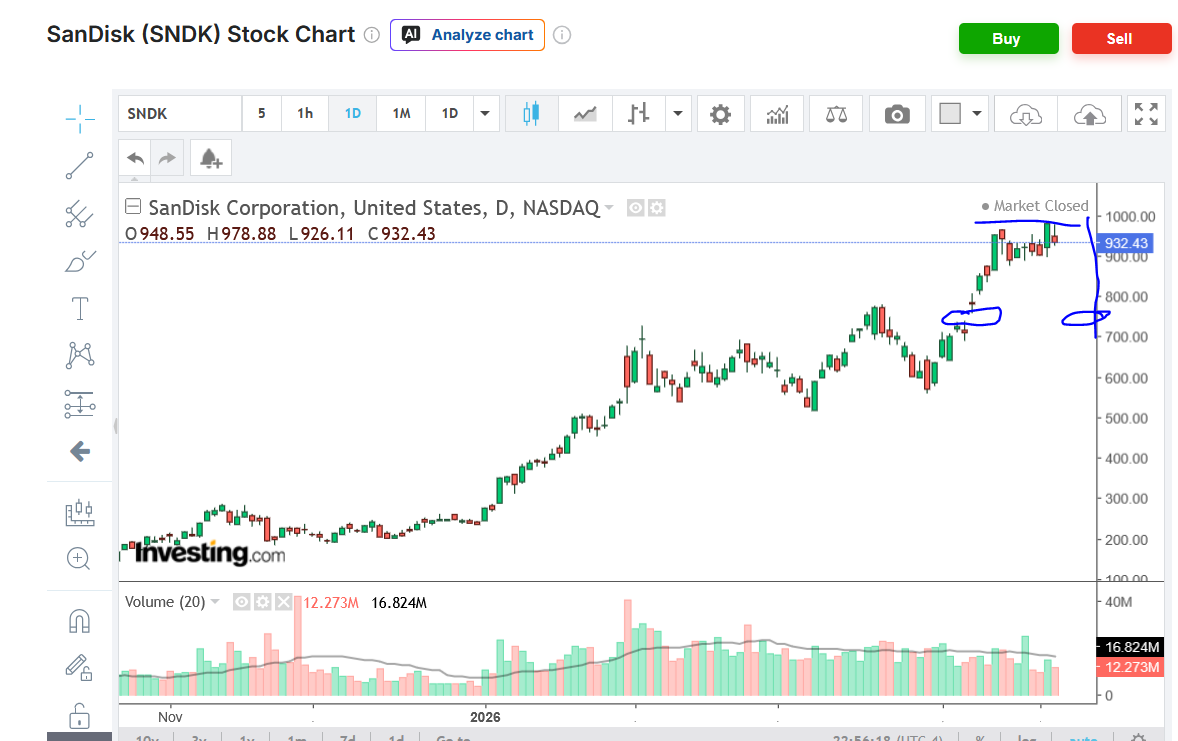
Task: Open the indicators menu icon
Action: tap(777, 114)
